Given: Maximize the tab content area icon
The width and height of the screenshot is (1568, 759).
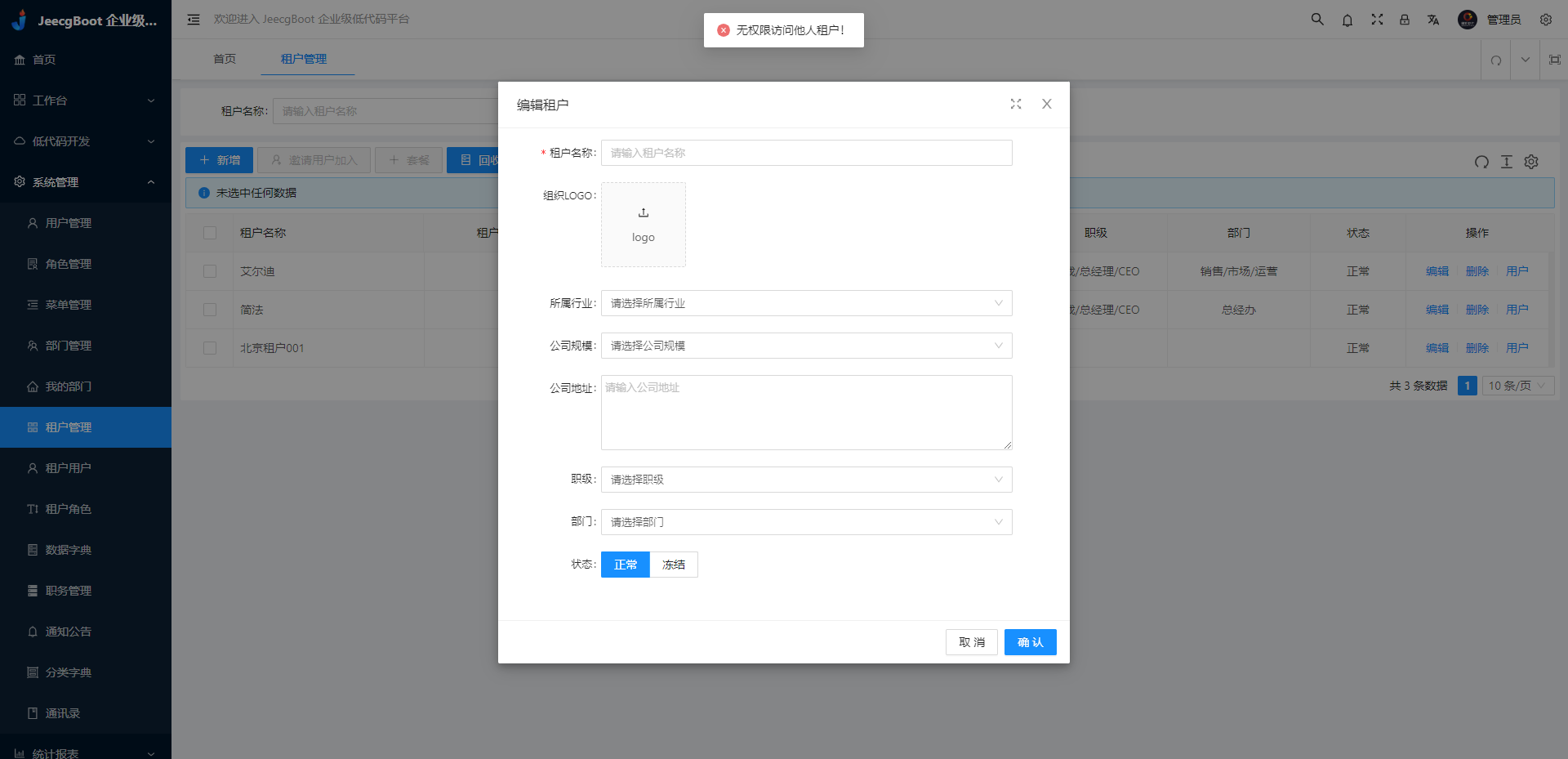Looking at the screenshot, I should (1555, 60).
